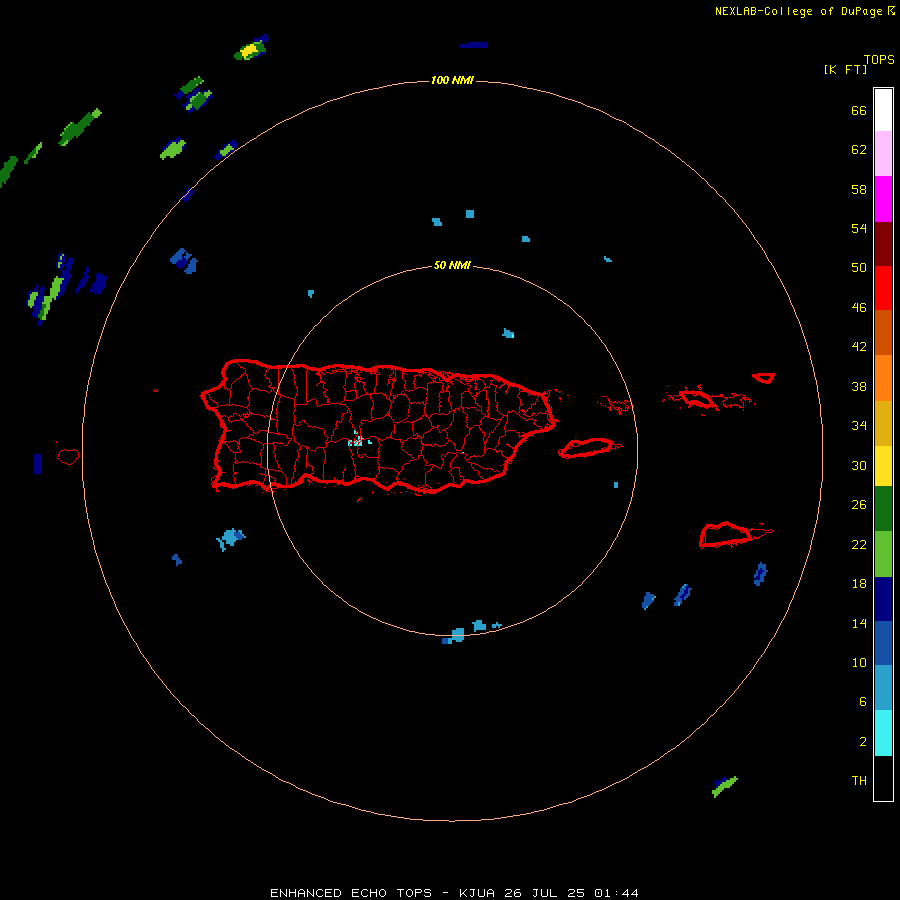Click legend value 22

point(859,544)
